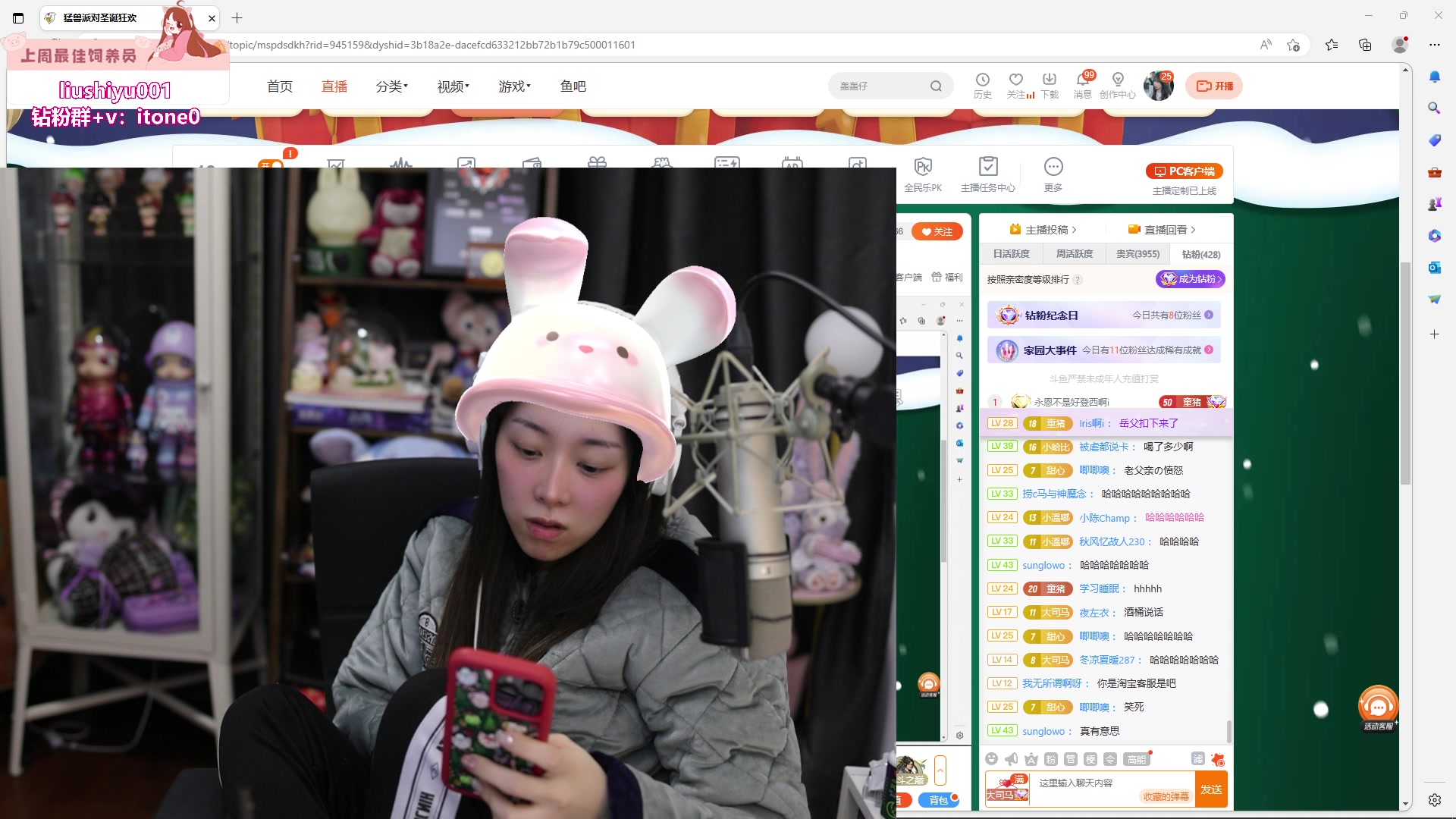Click the 开播 start streaming button

click(x=1214, y=86)
